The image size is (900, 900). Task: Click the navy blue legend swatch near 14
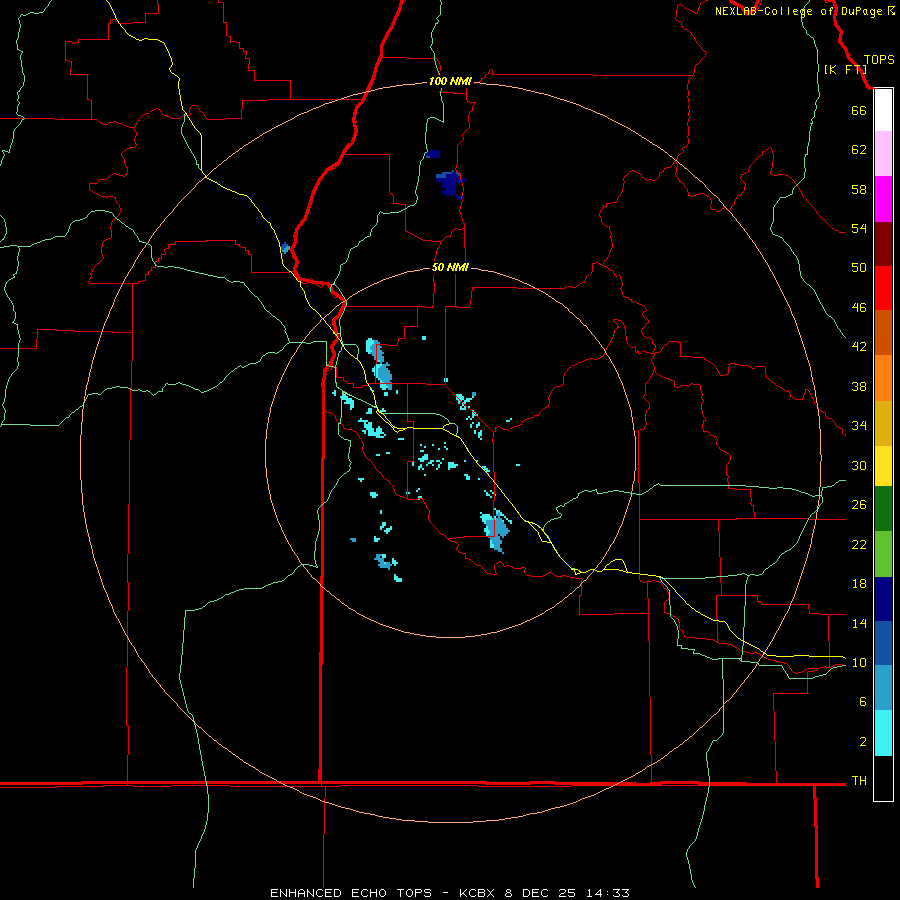point(883,599)
